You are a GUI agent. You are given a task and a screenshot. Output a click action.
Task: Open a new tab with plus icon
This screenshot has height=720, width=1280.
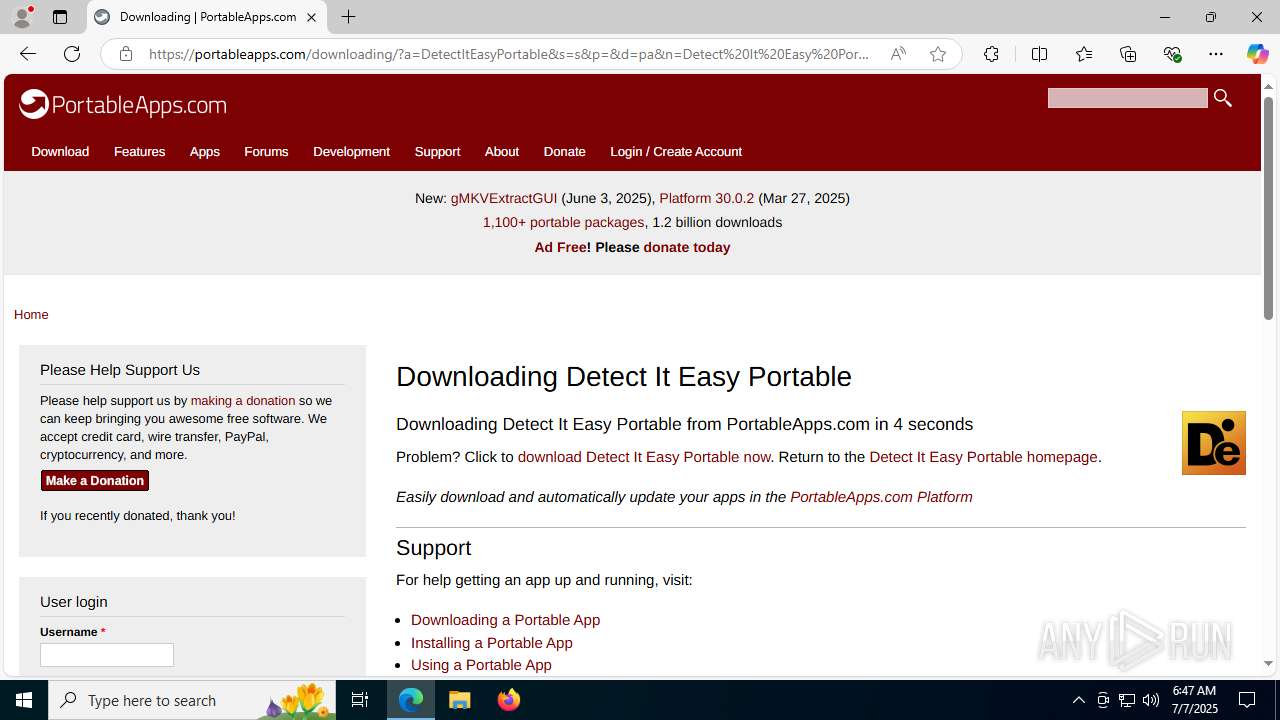pyautogui.click(x=348, y=17)
